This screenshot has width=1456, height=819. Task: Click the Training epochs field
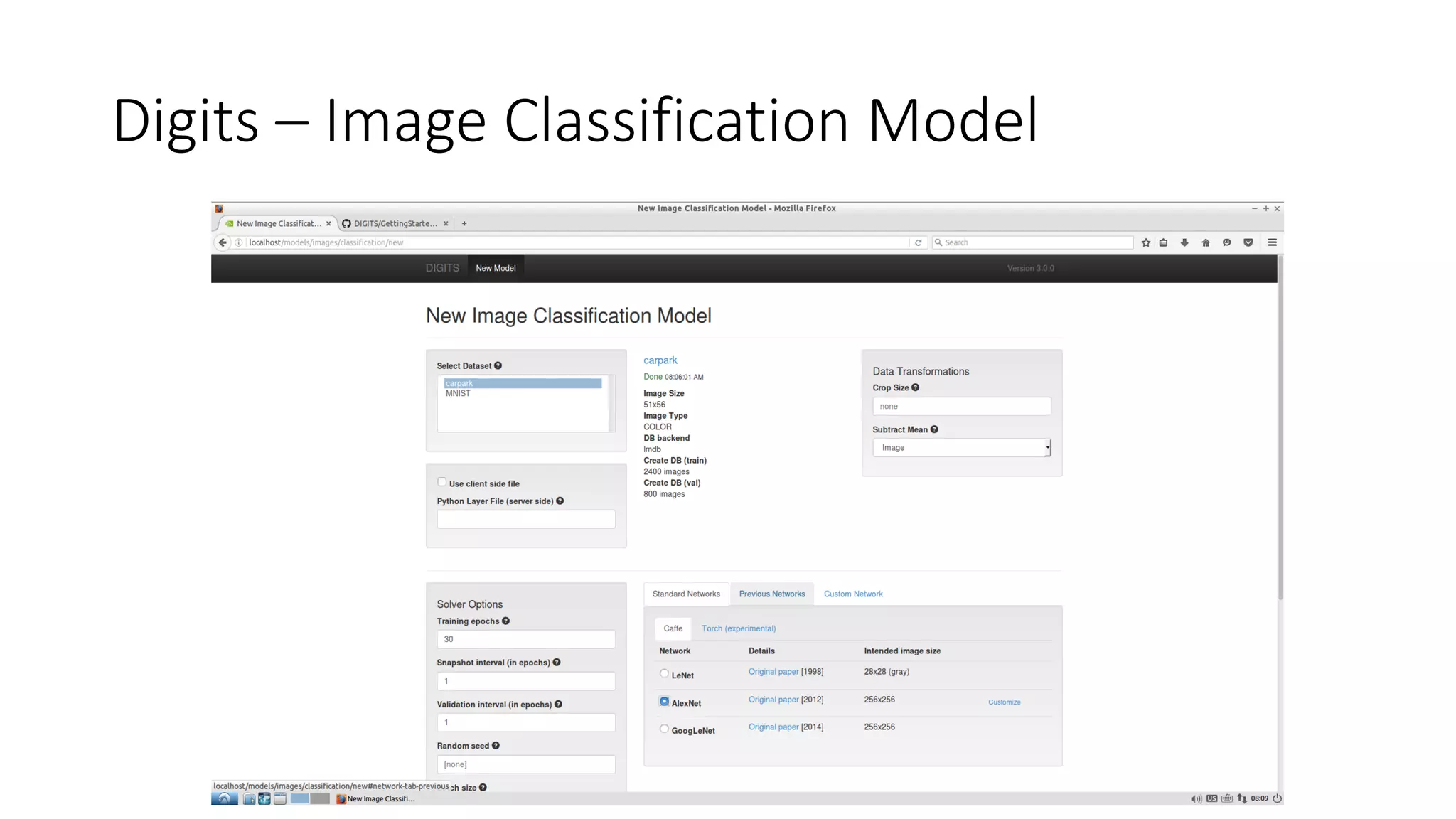click(526, 639)
